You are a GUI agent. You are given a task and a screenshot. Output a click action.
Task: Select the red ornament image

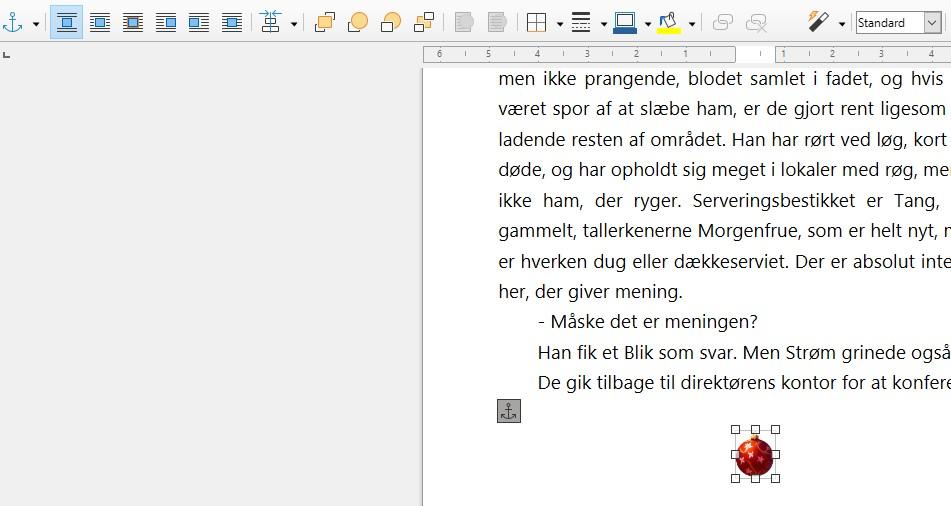click(755, 454)
